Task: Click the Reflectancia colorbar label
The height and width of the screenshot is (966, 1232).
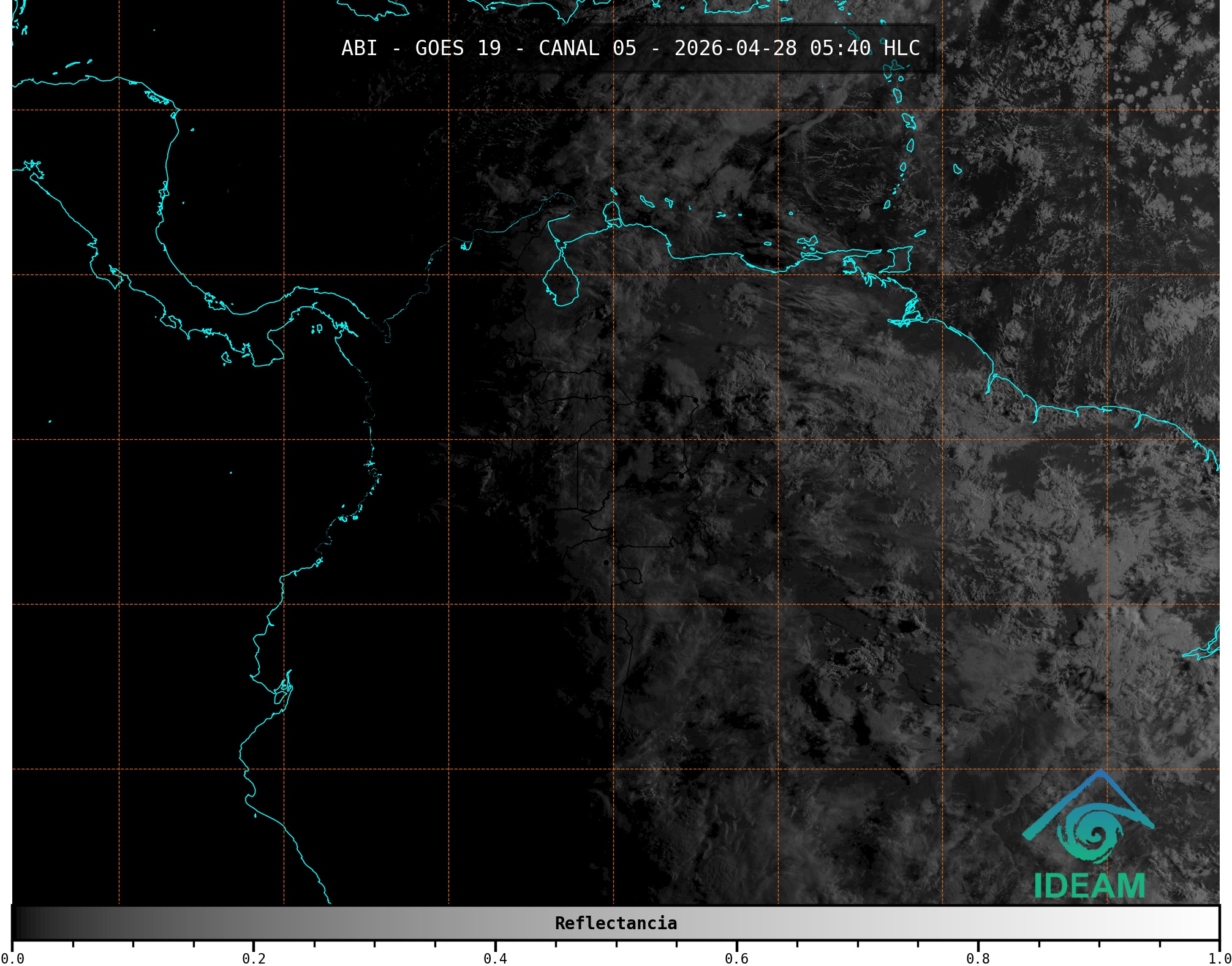Action: tap(616, 923)
